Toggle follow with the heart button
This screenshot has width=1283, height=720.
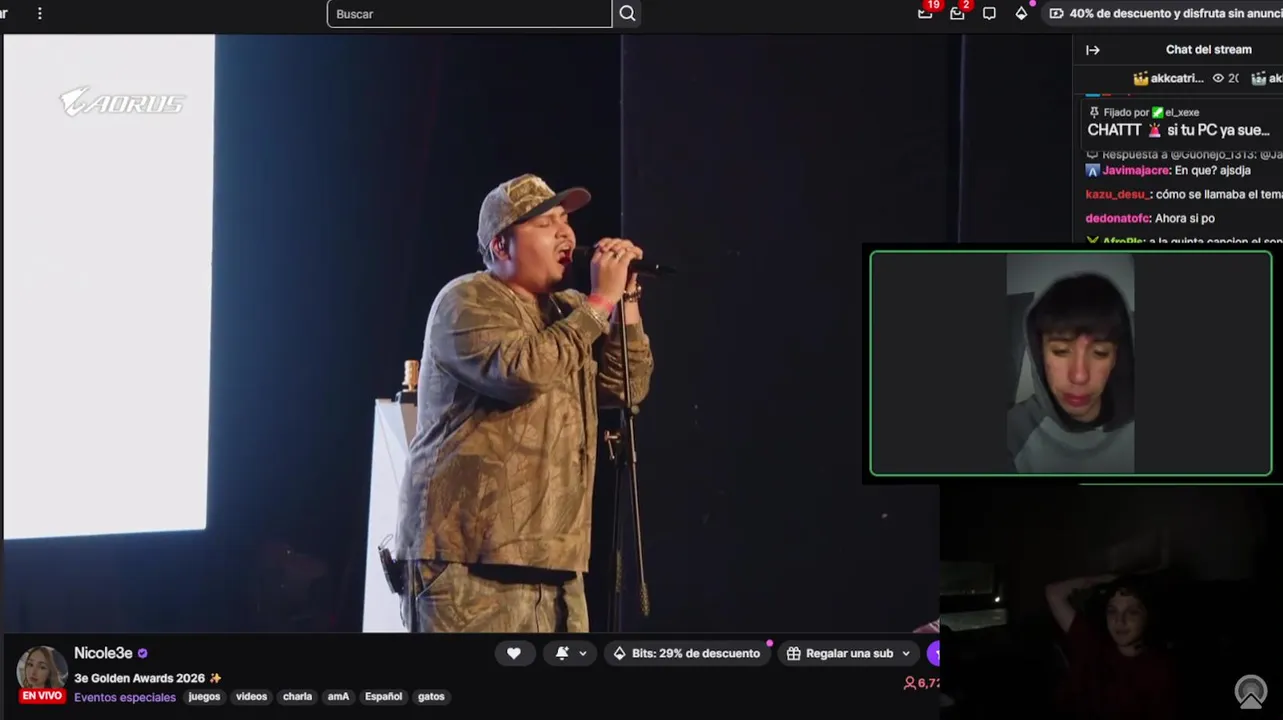click(x=514, y=653)
